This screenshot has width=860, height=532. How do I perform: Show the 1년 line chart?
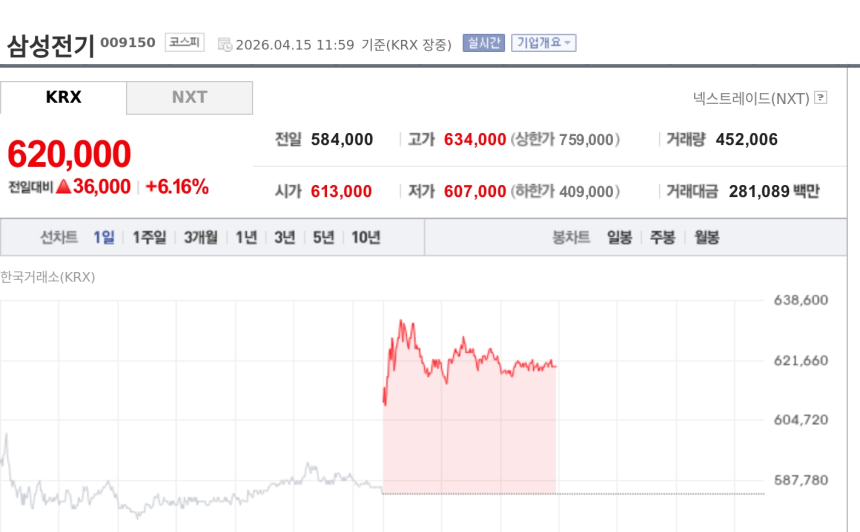pyautogui.click(x=246, y=237)
